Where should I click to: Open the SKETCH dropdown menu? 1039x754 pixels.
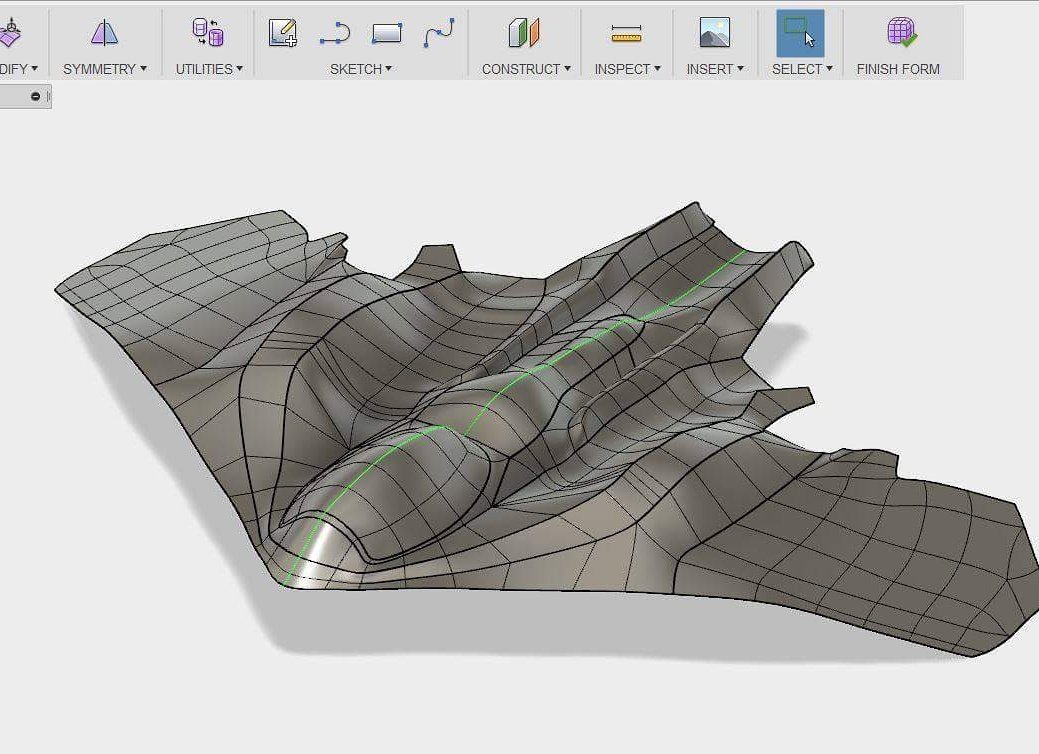(x=361, y=69)
